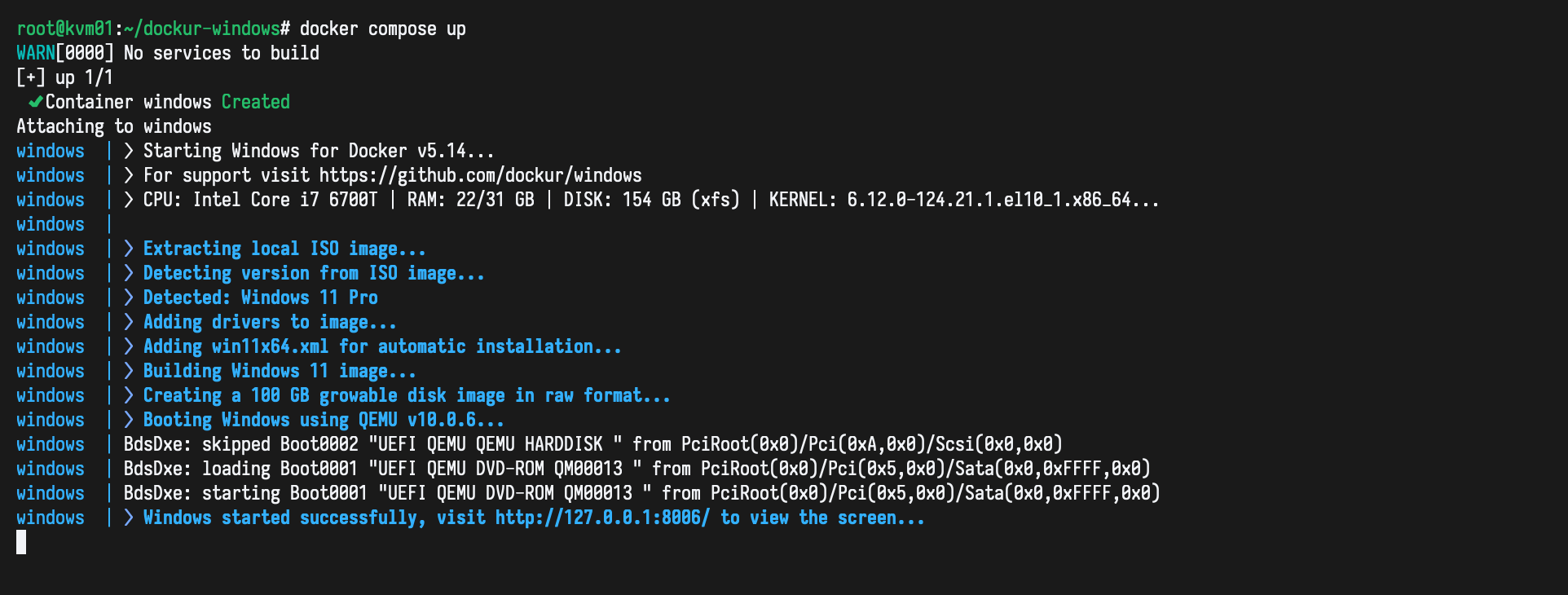Click the green checkmark beside Container windows
Image resolution: width=1568 pixels, height=595 pixels.
pyautogui.click(x=35, y=102)
